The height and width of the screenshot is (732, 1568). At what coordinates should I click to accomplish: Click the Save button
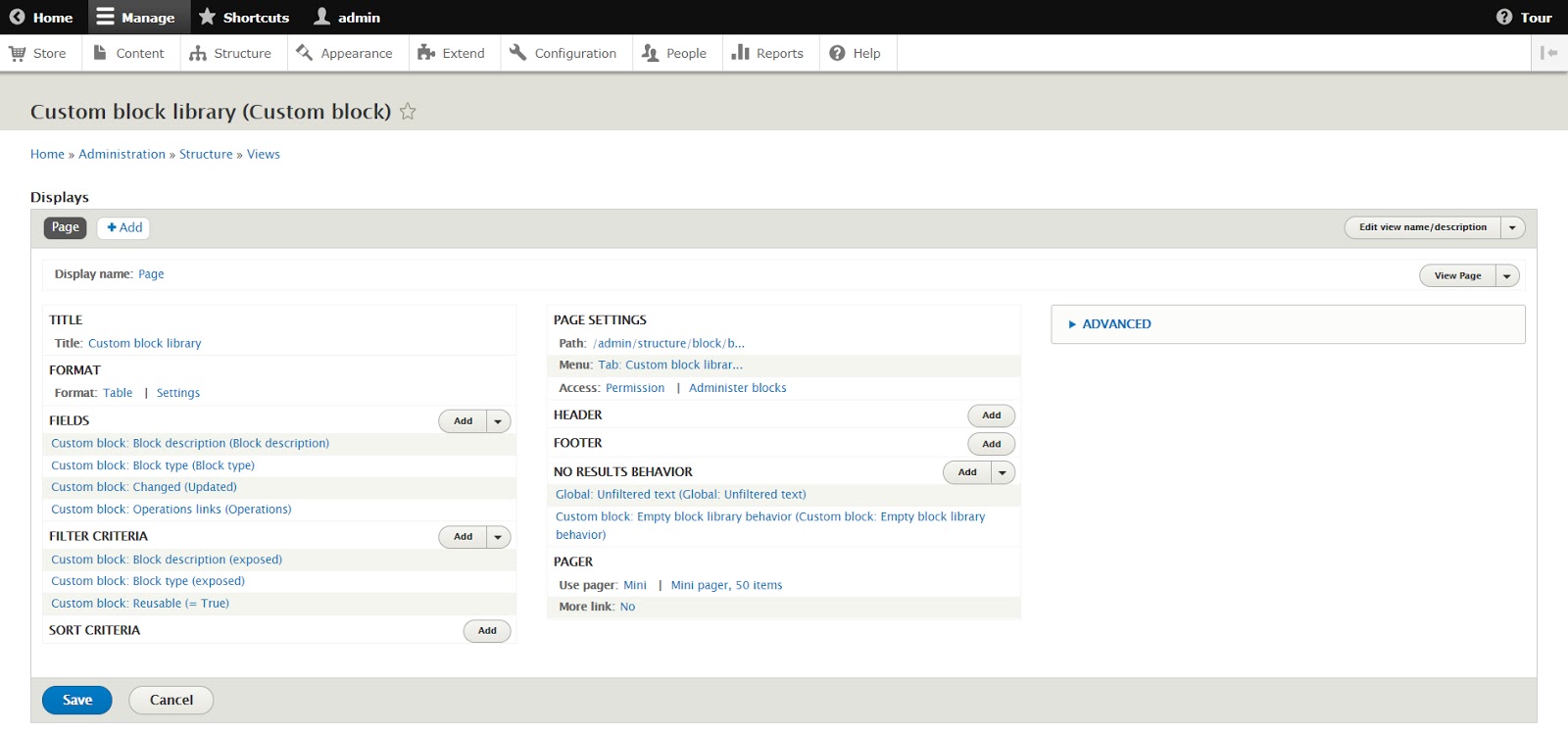[x=77, y=700]
